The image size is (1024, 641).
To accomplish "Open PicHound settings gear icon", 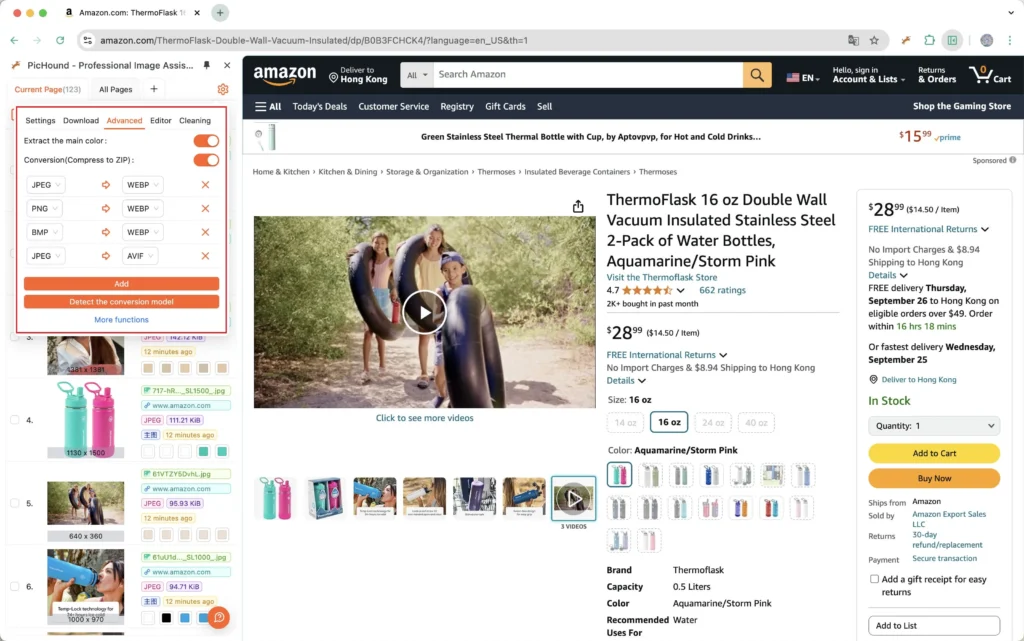I will 223,89.
